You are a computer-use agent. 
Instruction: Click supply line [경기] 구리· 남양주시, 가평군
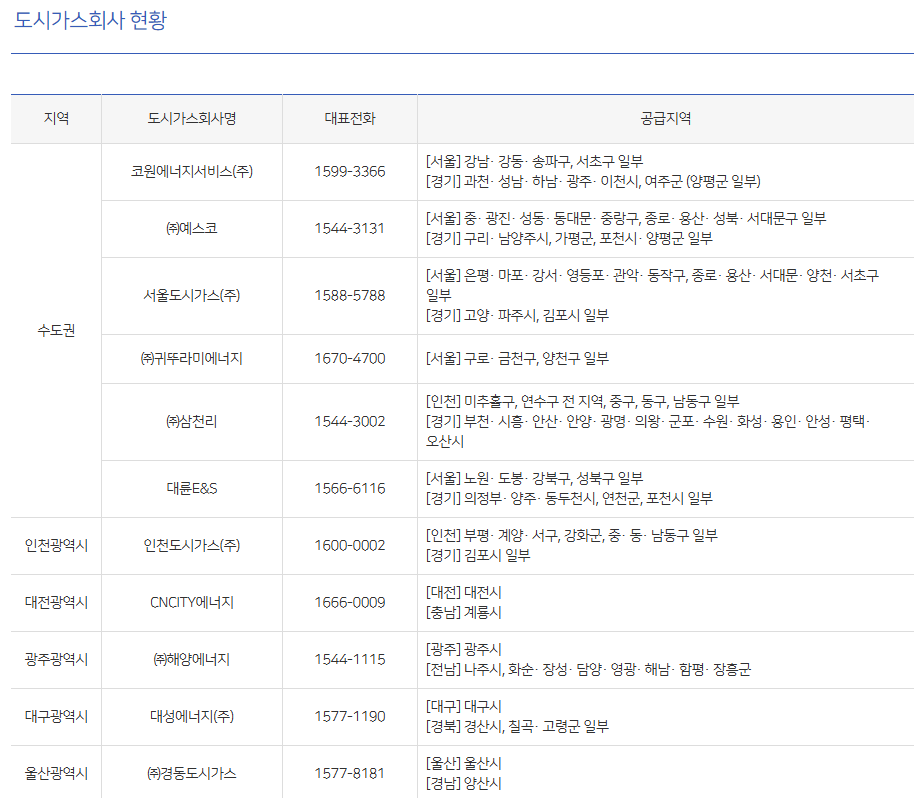pos(569,238)
